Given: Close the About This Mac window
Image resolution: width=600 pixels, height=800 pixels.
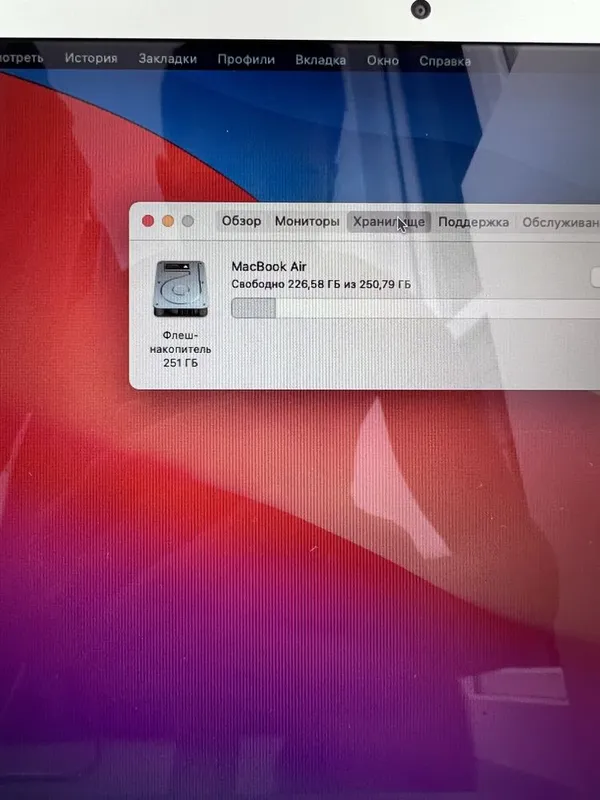Looking at the screenshot, I should 149,221.
